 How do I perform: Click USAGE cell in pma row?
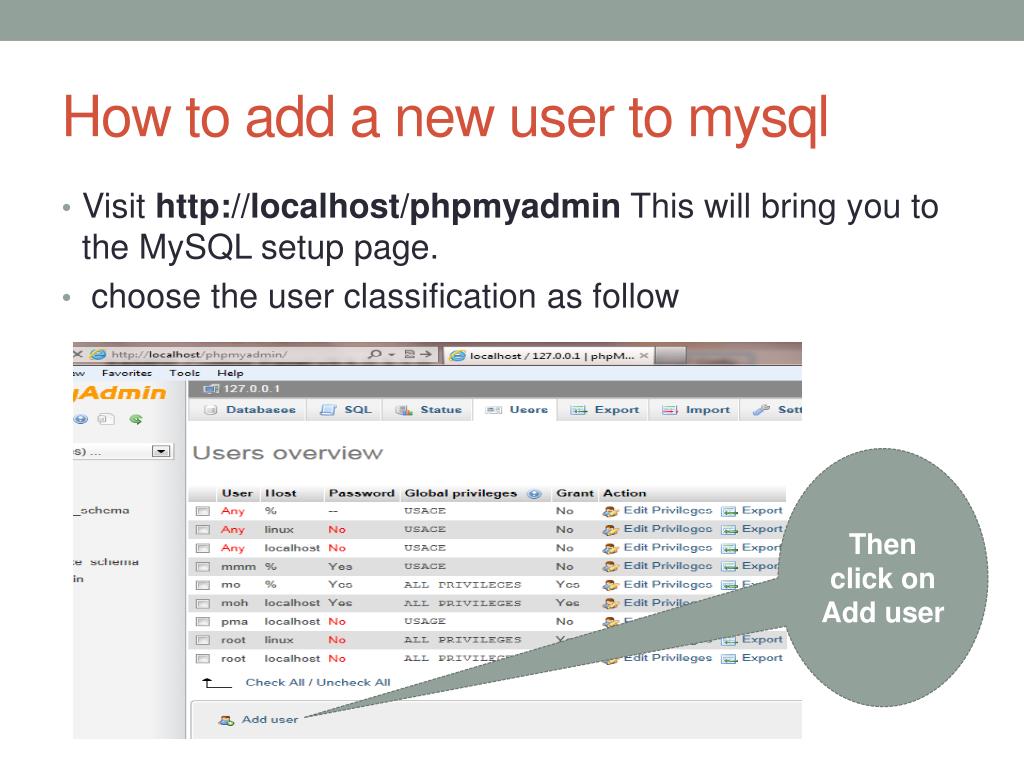424,622
